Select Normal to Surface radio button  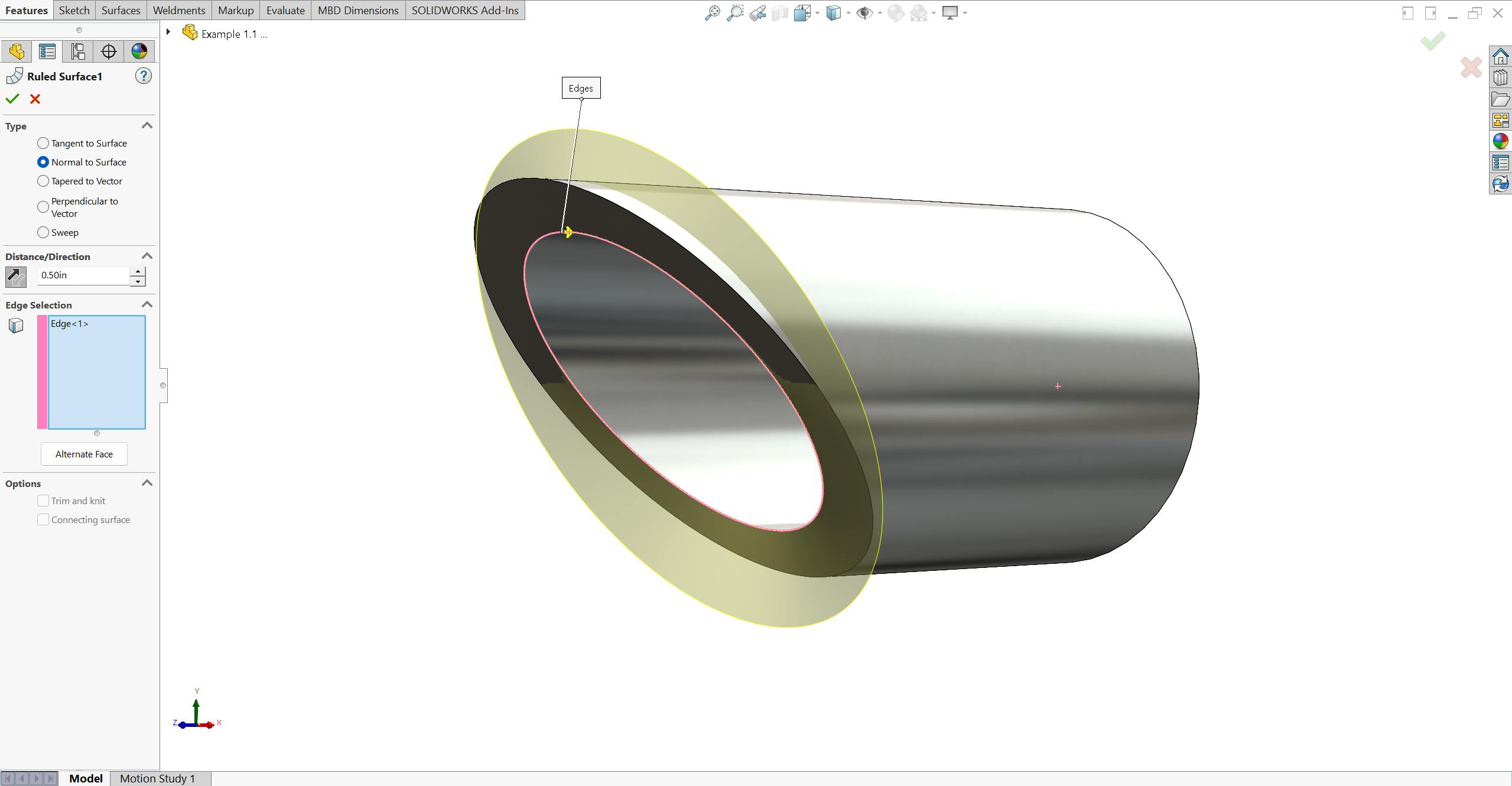44,162
